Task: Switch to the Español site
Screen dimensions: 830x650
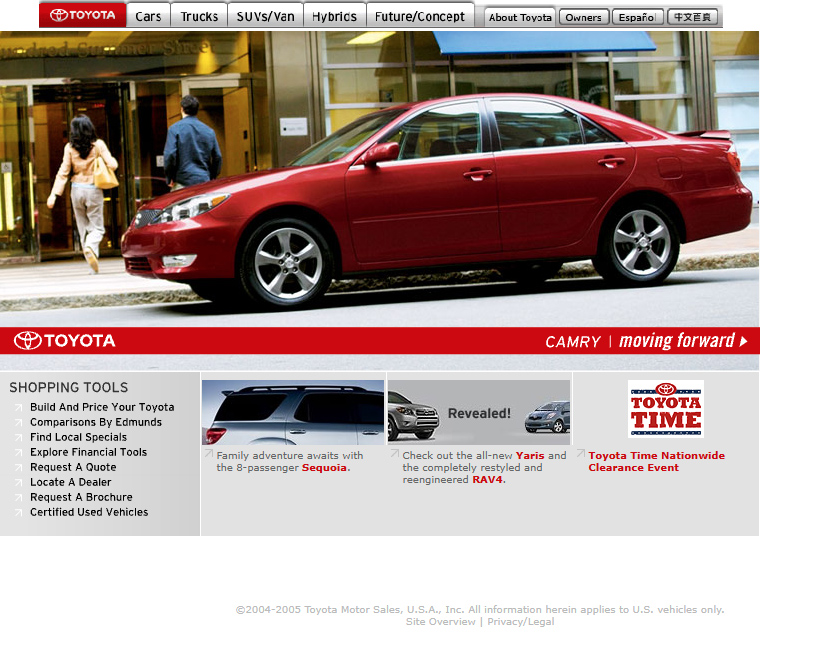Action: point(637,17)
